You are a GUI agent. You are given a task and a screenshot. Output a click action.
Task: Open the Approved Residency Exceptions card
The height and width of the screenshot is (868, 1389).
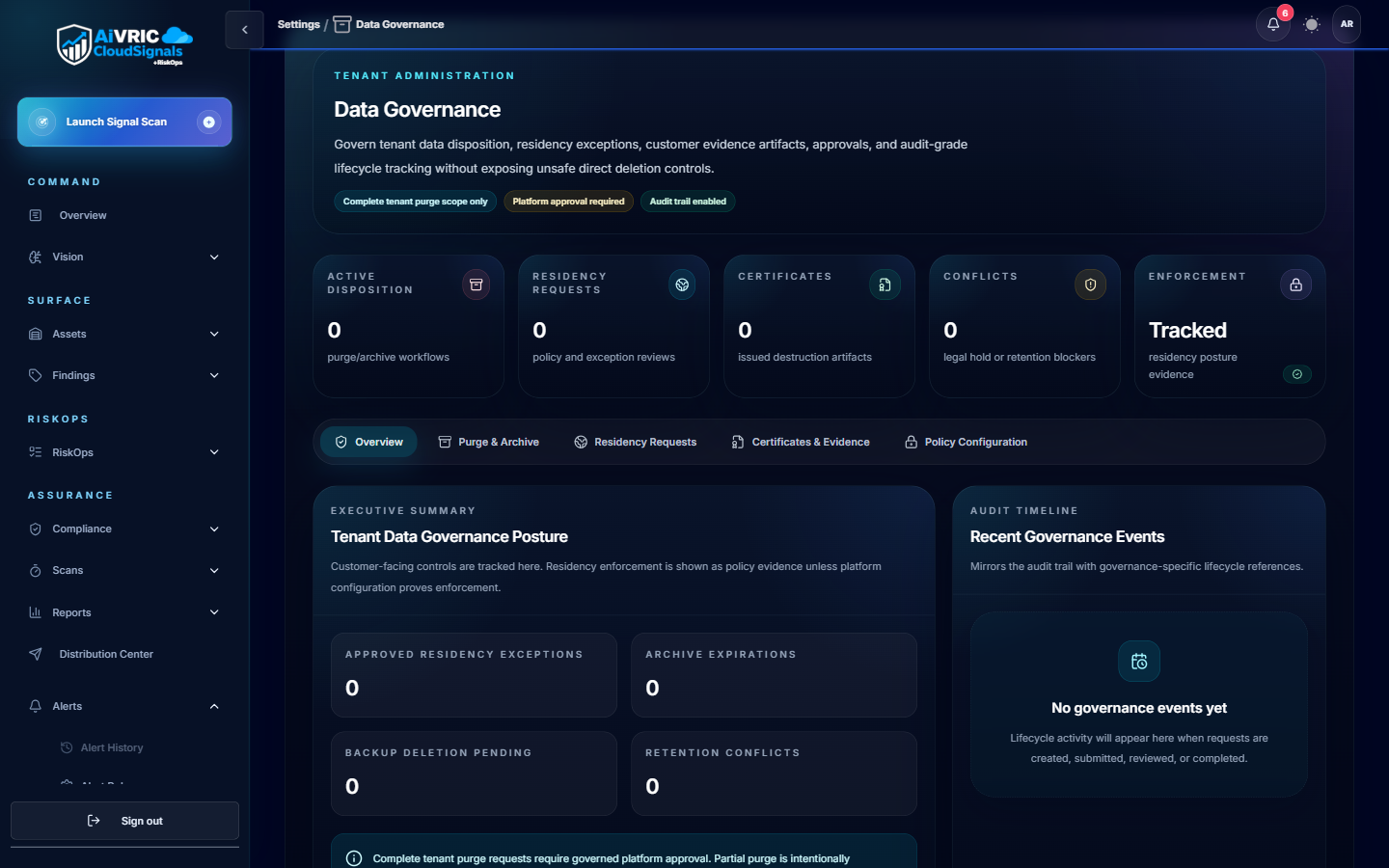(474, 675)
